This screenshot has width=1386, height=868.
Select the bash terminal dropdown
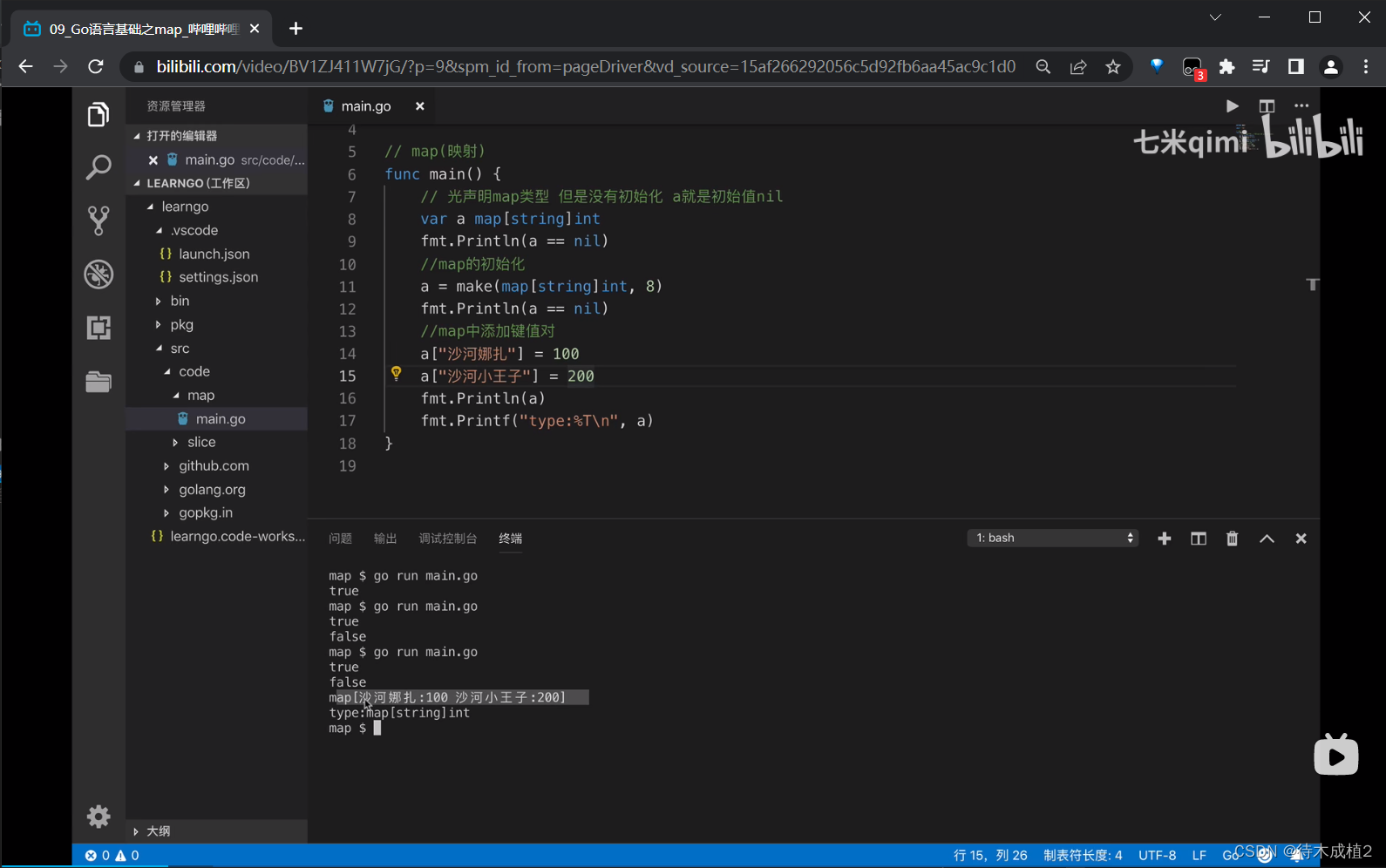tap(1053, 538)
